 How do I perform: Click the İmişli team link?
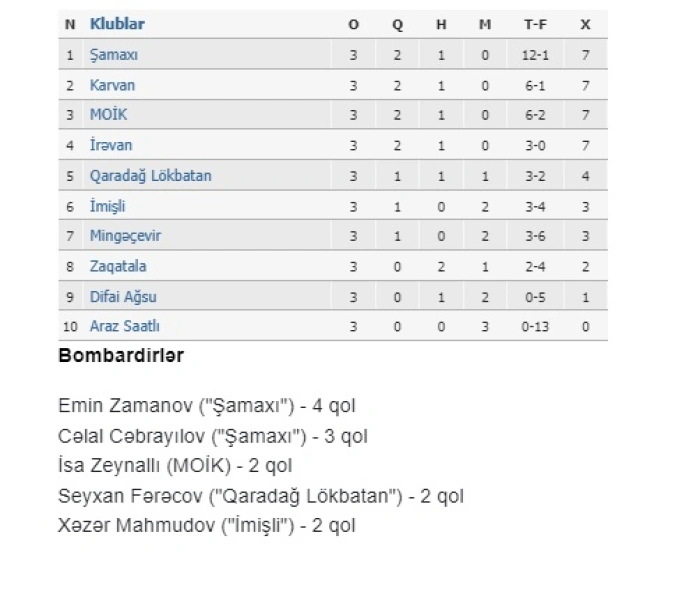pyautogui.click(x=107, y=206)
